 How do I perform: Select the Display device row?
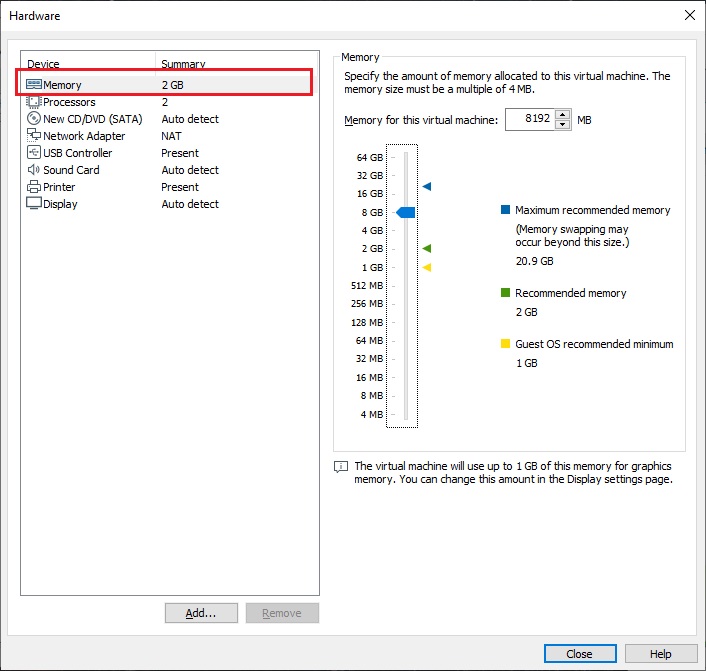[x=169, y=204]
